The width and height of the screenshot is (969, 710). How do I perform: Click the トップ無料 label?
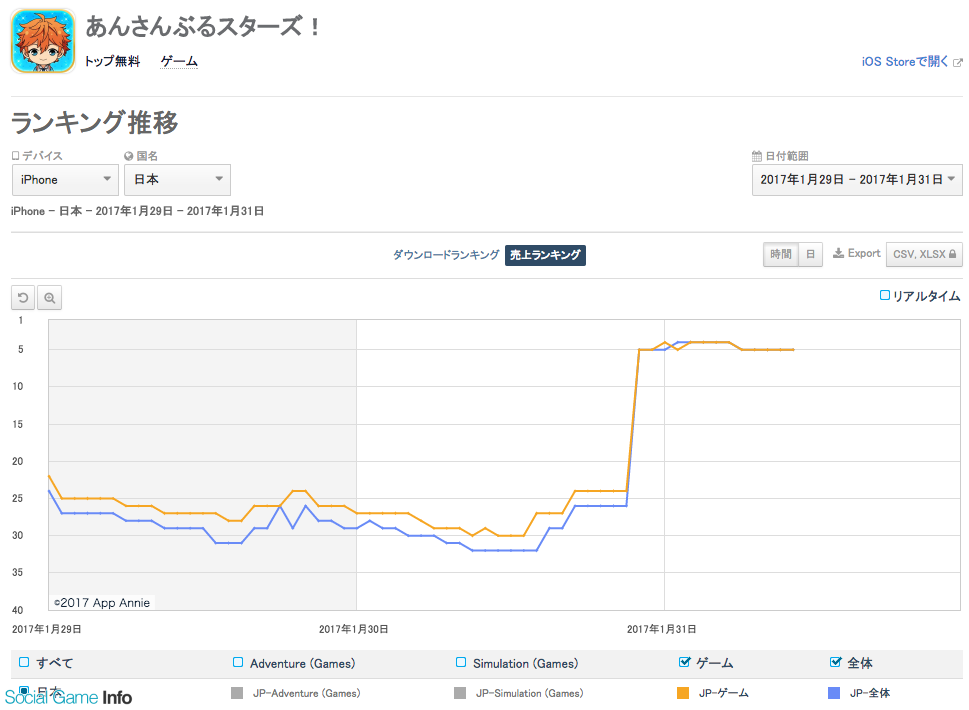click(x=112, y=61)
